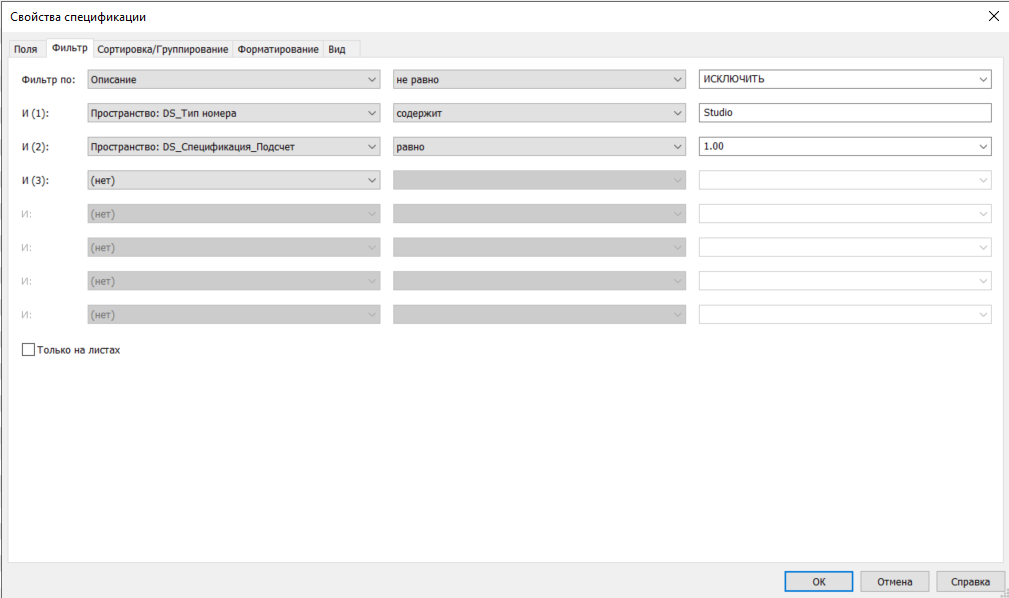This screenshot has height=598, width=1009.
Task: Close the Свойства спецификации dialog
Action: coord(993,16)
